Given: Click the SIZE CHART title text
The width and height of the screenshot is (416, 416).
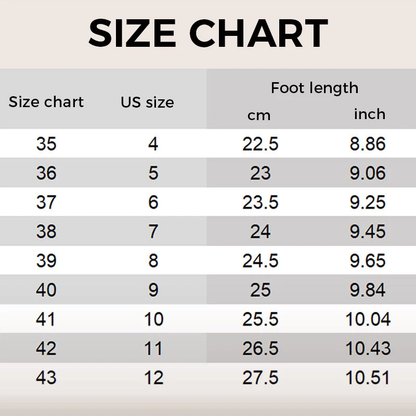Looking at the screenshot, I should [x=208, y=33].
